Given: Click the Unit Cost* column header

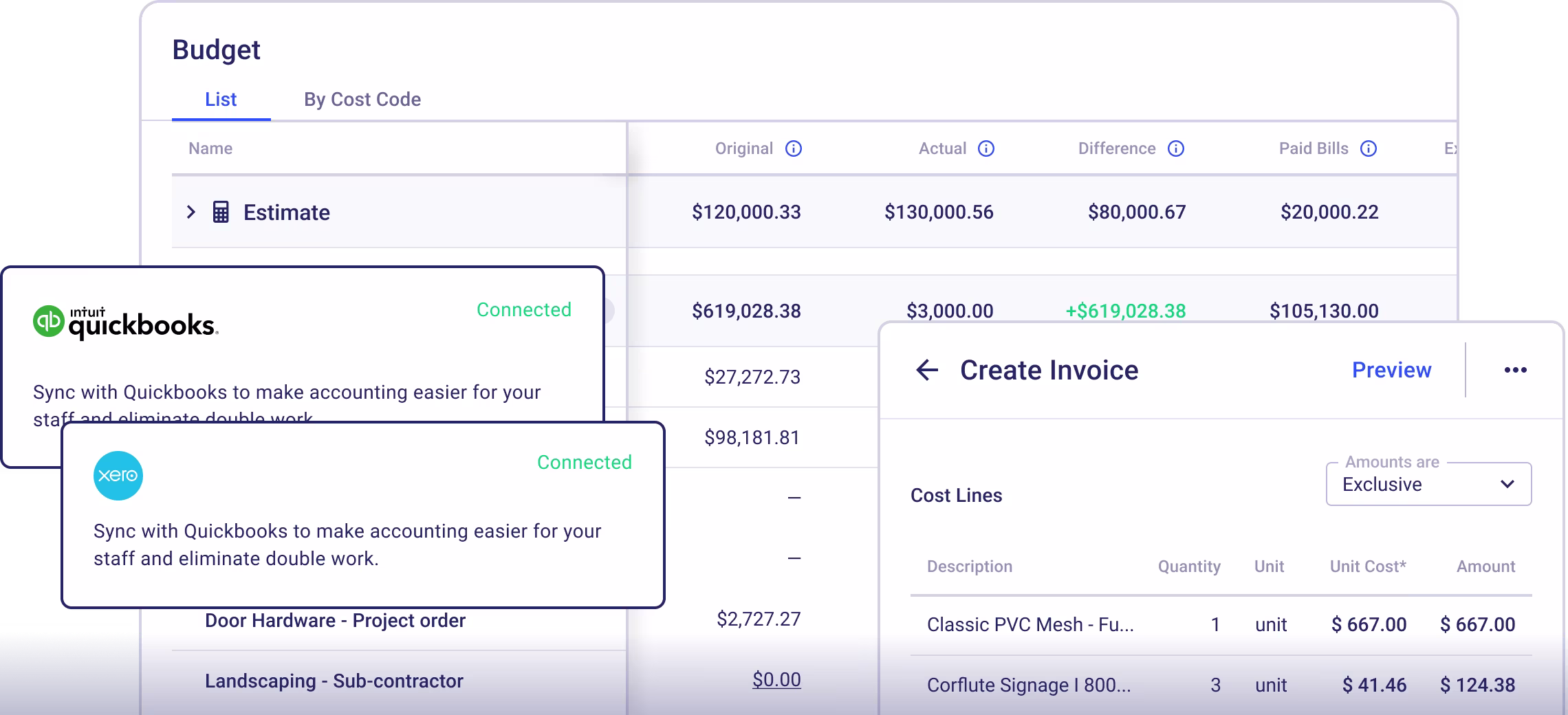Looking at the screenshot, I should coord(1368,566).
